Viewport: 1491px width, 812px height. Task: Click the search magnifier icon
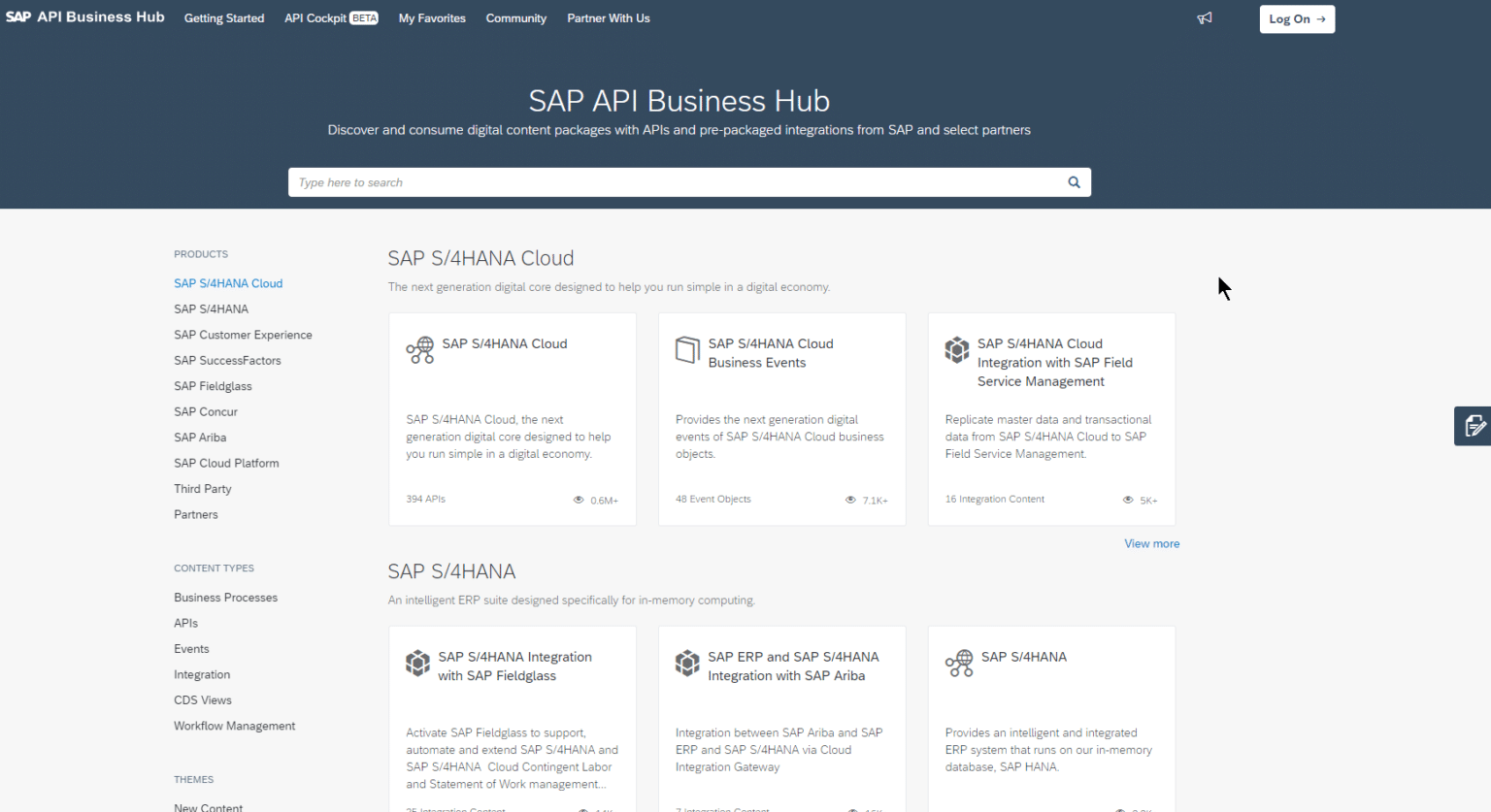tap(1074, 182)
